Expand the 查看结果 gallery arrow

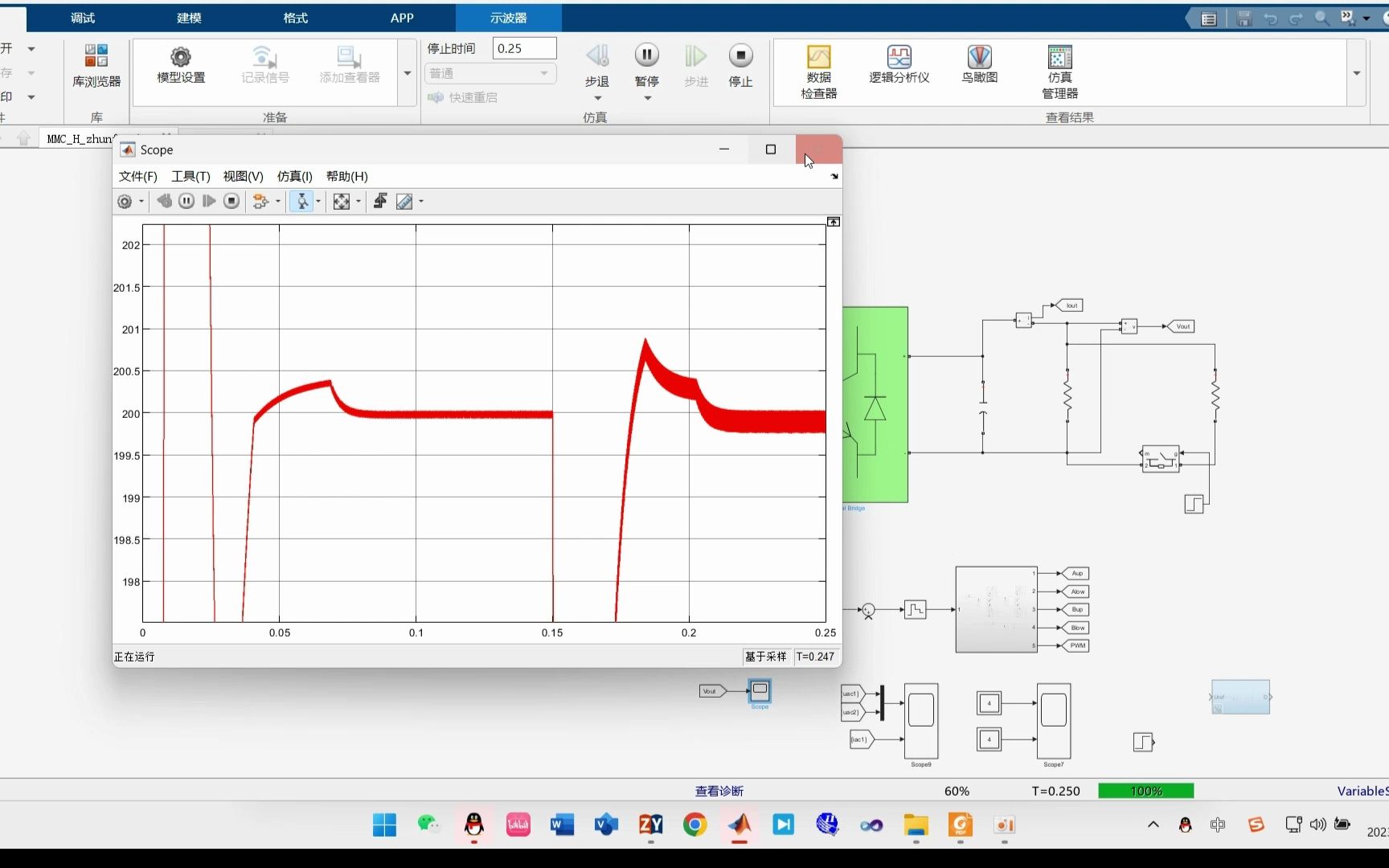click(1357, 73)
